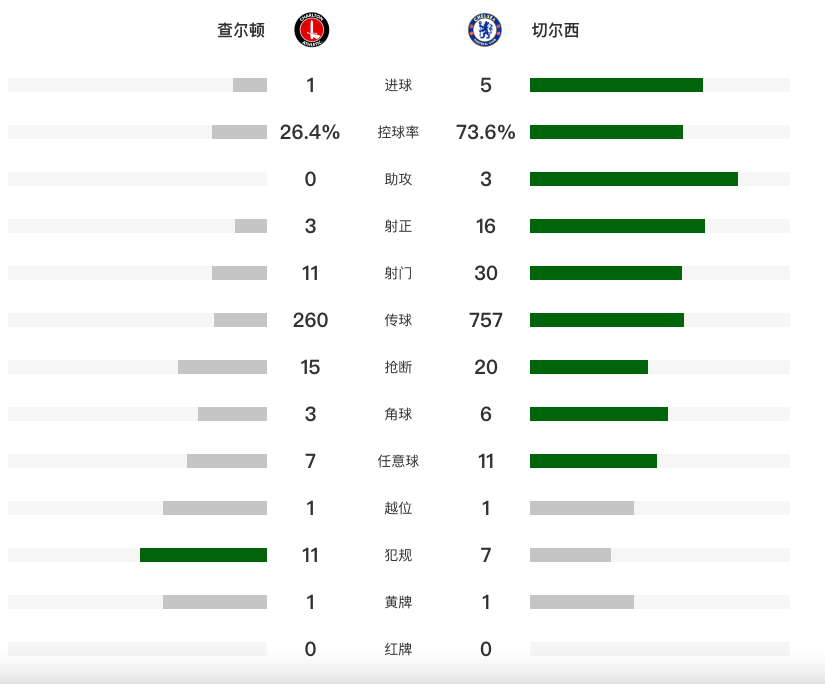Image resolution: width=825 pixels, height=684 pixels.
Task: Click Charlton's green 犯规 fouls bar
Action: [203, 555]
